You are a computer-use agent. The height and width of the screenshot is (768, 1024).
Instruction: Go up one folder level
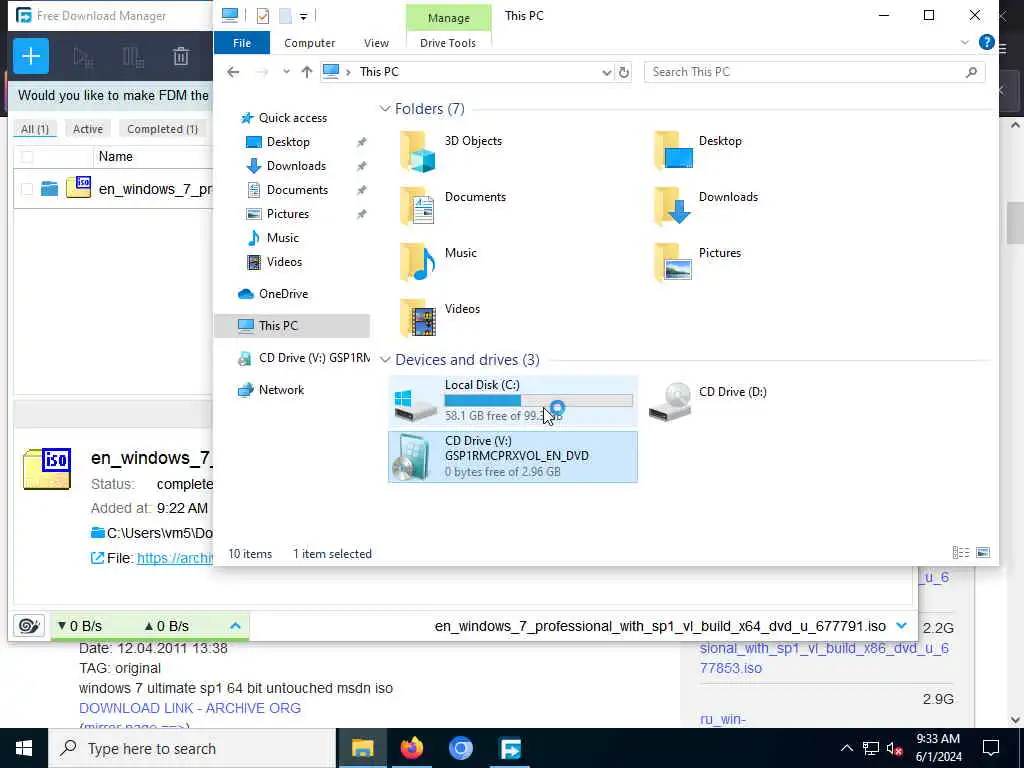tap(306, 72)
